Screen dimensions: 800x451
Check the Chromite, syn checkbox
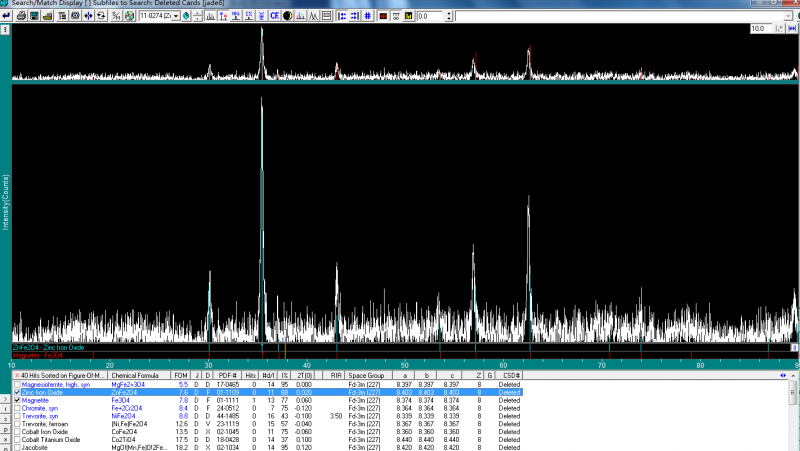click(17, 408)
